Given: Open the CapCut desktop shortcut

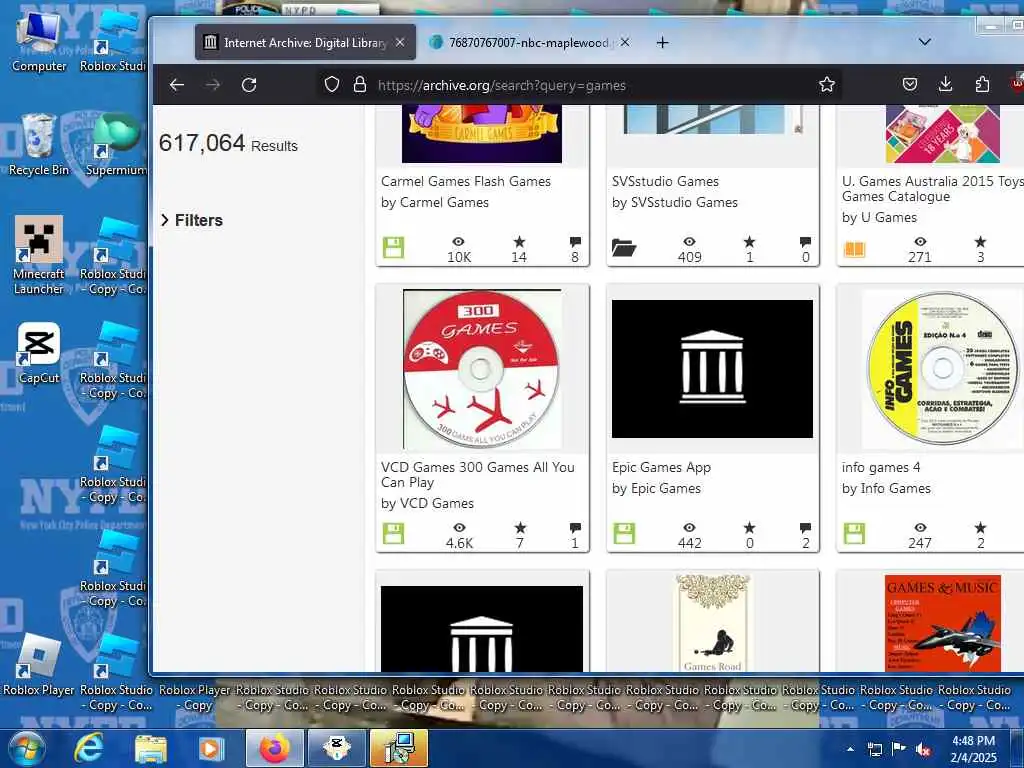Looking at the screenshot, I should tap(39, 353).
